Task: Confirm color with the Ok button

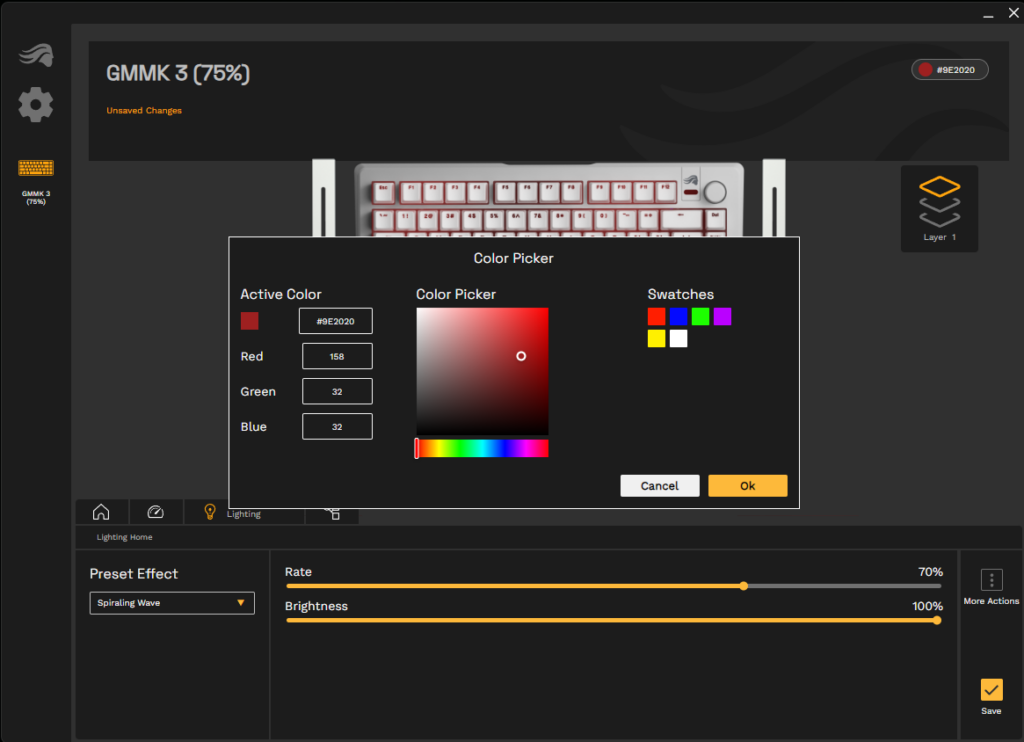Action: pos(747,486)
